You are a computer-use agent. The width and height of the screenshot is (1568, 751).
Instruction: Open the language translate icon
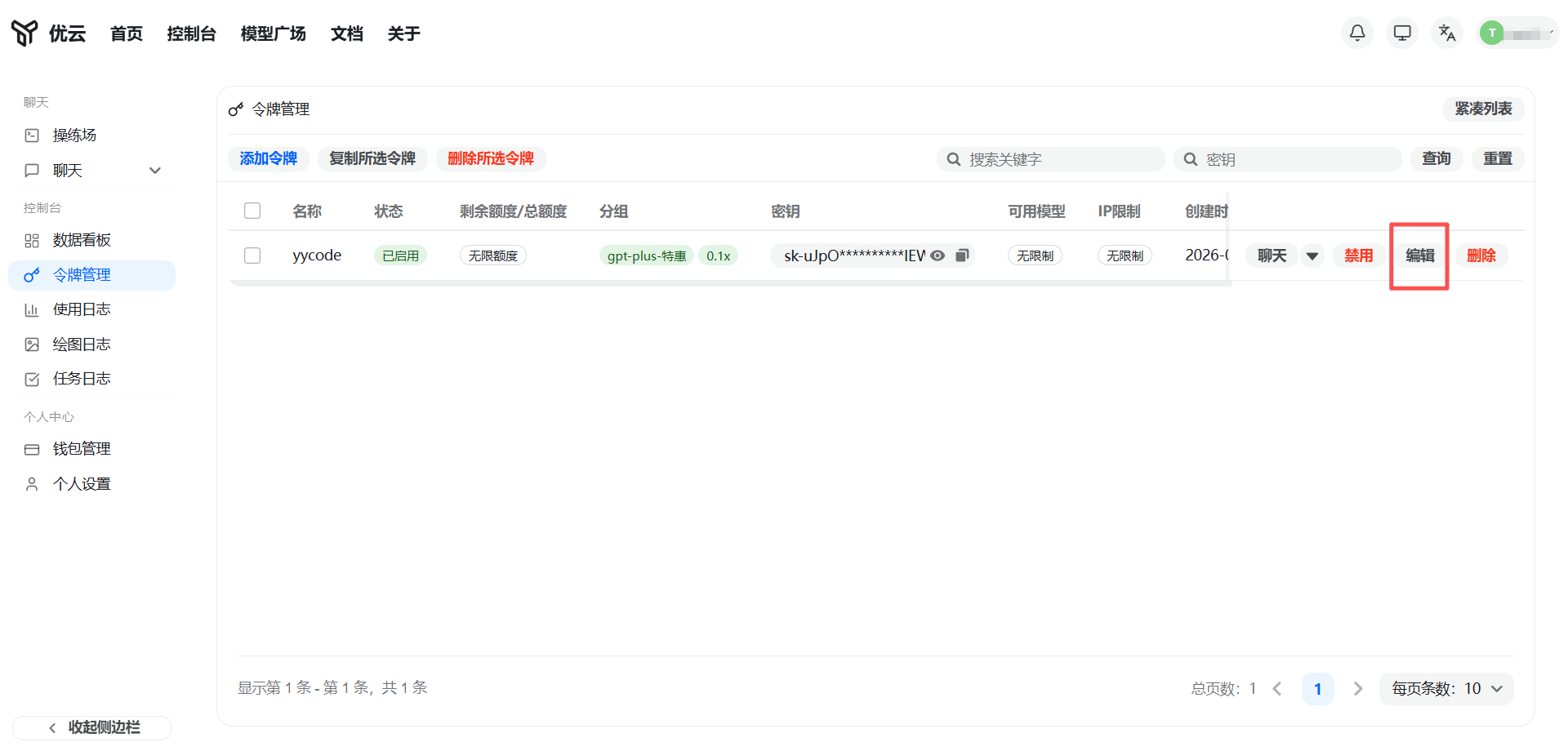pos(1447,33)
